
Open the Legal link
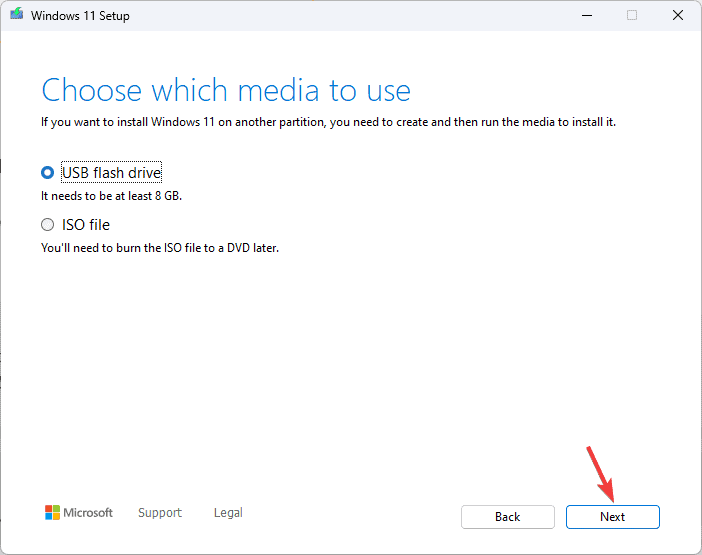pyautogui.click(x=228, y=512)
